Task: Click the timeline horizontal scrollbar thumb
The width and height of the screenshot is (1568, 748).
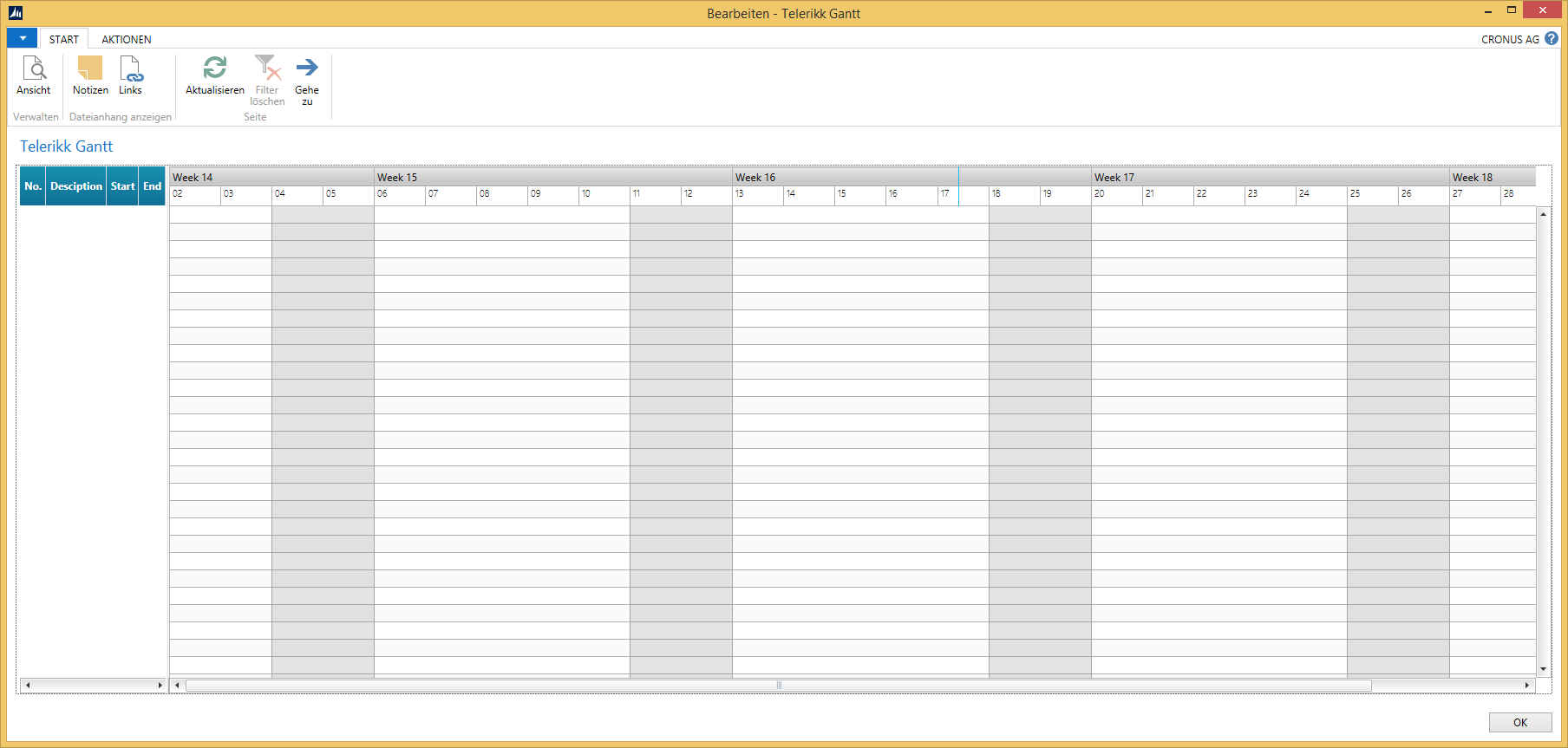Action: pos(779,686)
